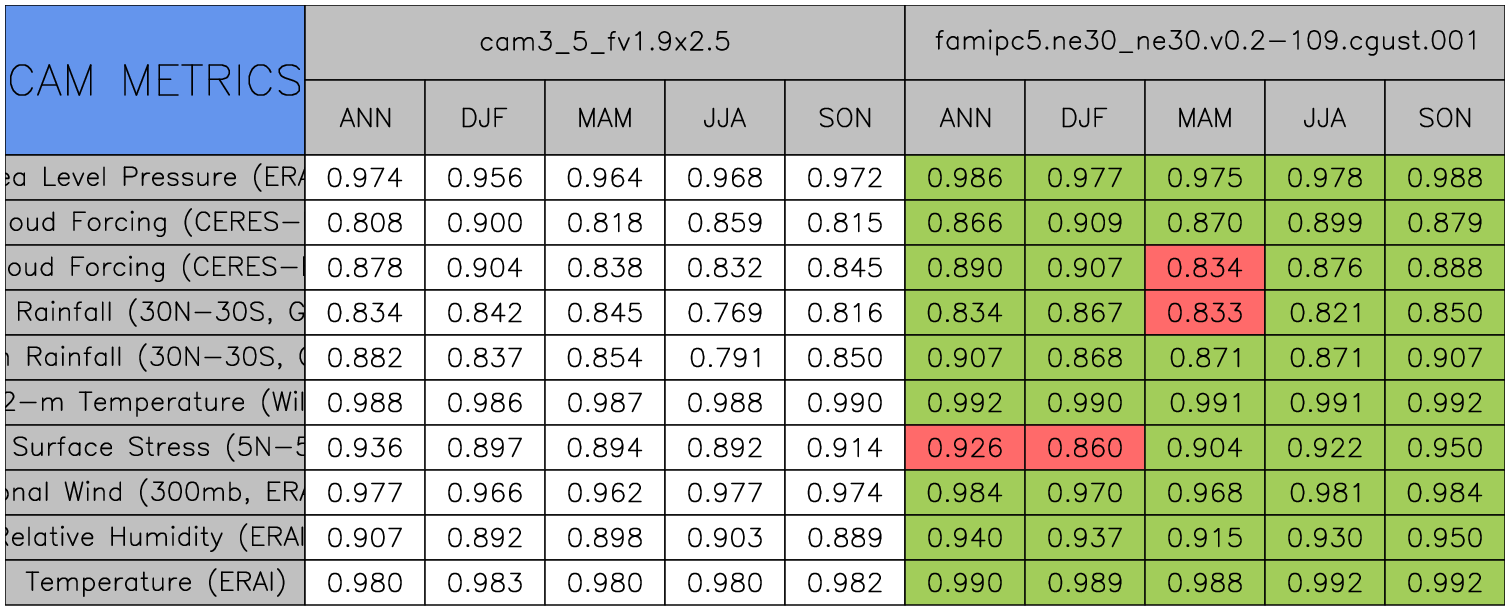The image size is (1510, 611).
Task: Click ANN header under the famipc5 model
Action: [x=965, y=118]
